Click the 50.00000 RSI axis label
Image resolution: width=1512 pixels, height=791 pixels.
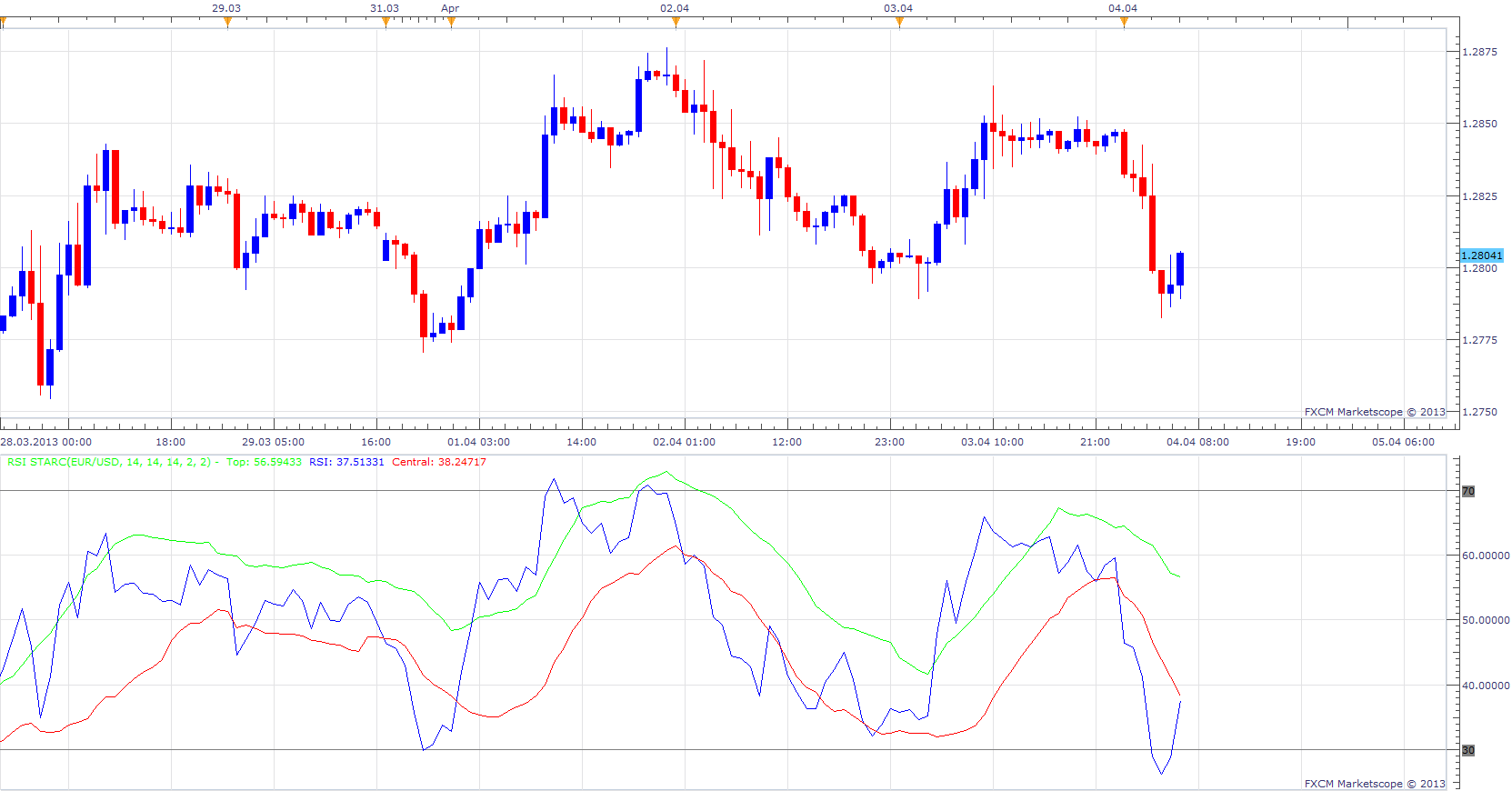click(1486, 620)
